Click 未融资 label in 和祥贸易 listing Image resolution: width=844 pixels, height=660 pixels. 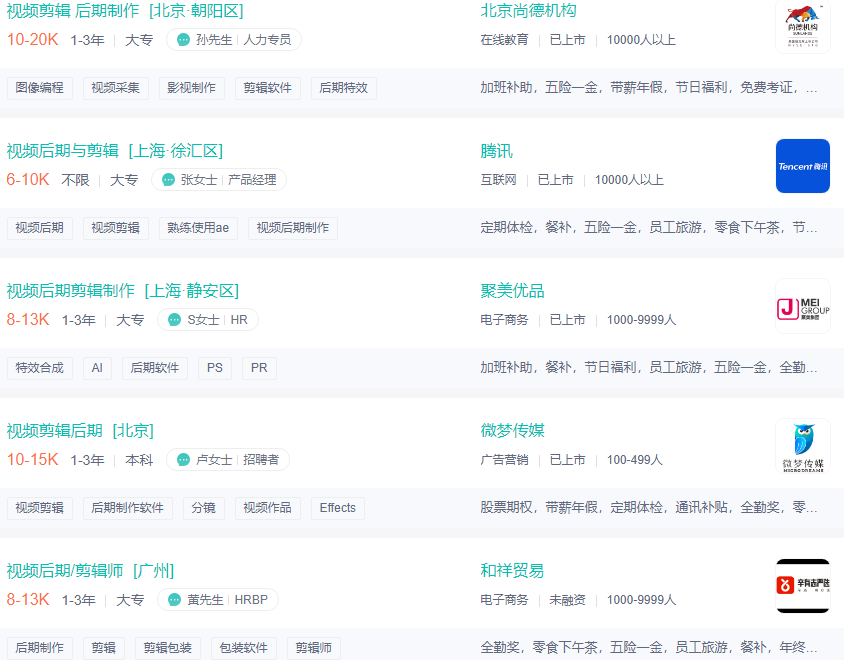(567, 600)
